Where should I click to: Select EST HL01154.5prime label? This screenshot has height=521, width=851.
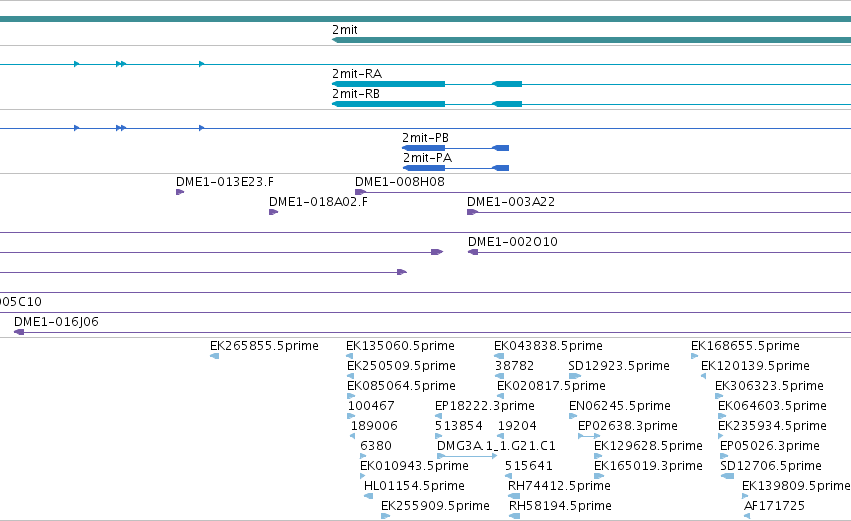414,486
